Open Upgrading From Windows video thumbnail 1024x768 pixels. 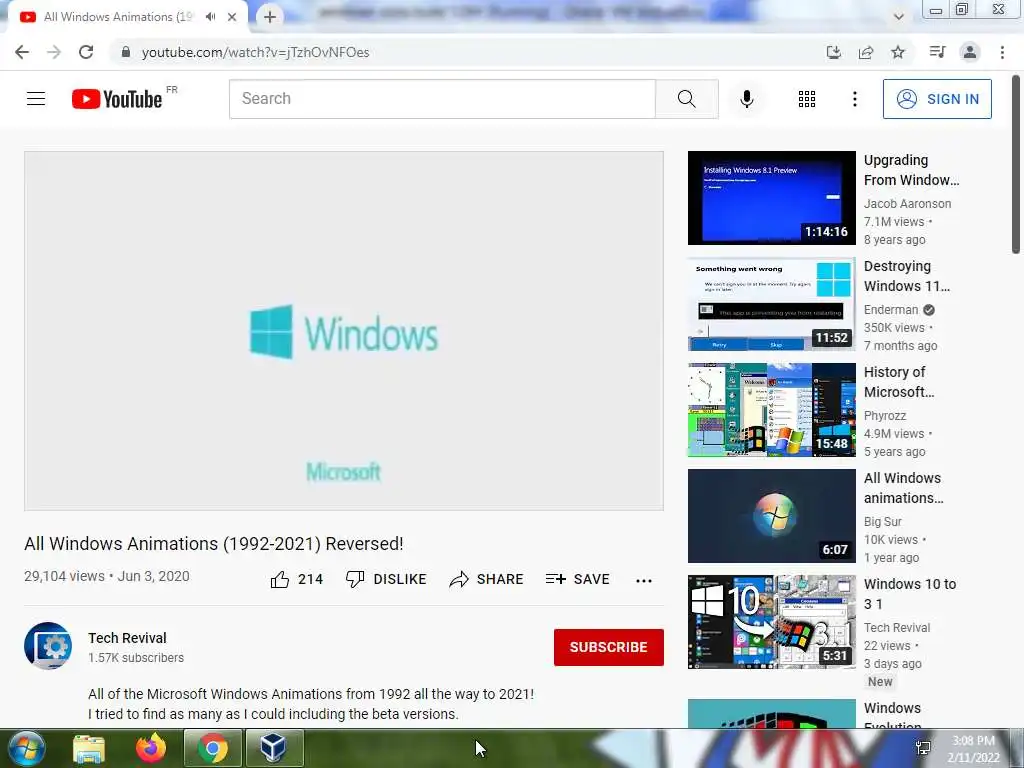click(x=771, y=198)
